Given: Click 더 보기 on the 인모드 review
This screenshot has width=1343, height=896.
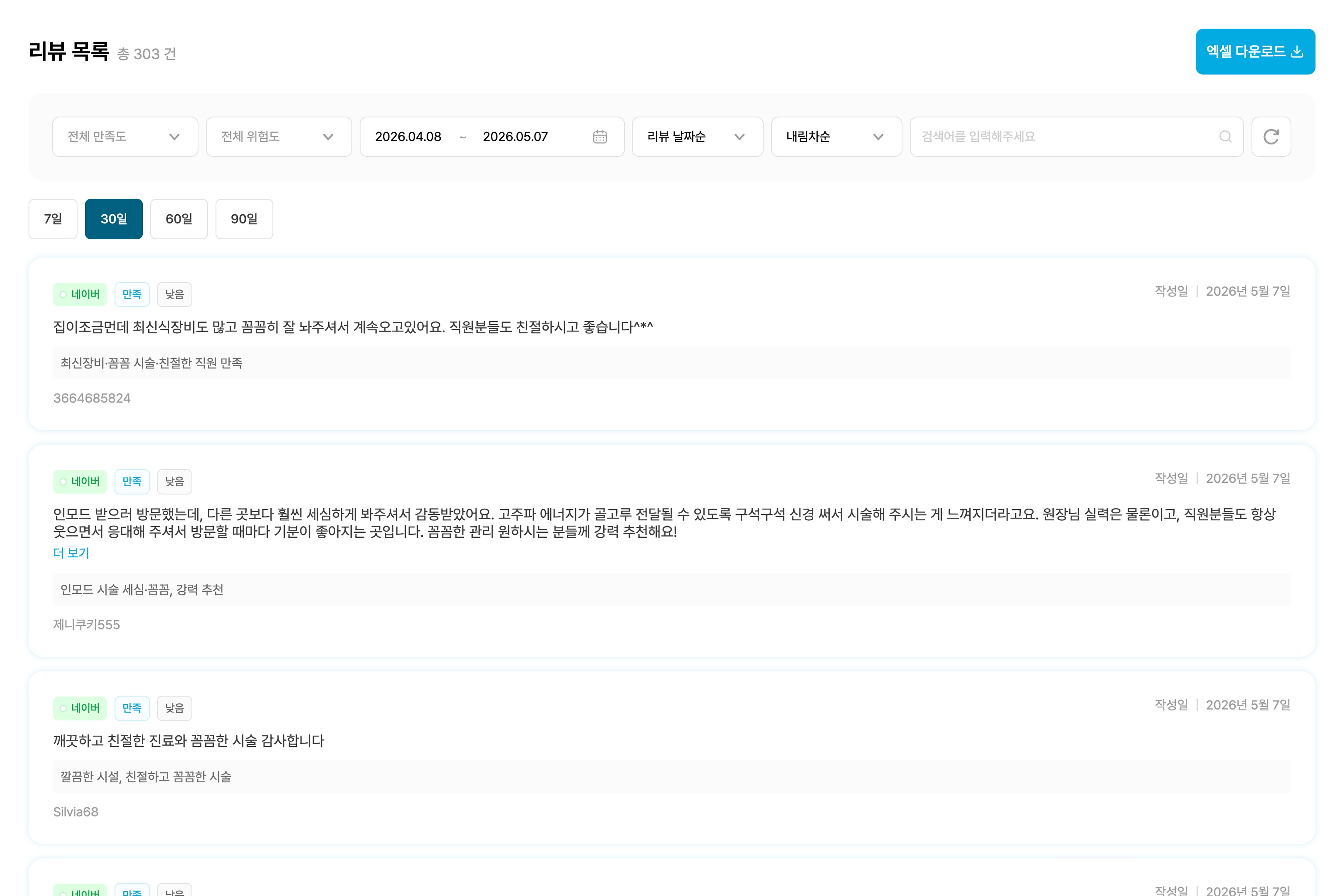Looking at the screenshot, I should coord(71,553).
